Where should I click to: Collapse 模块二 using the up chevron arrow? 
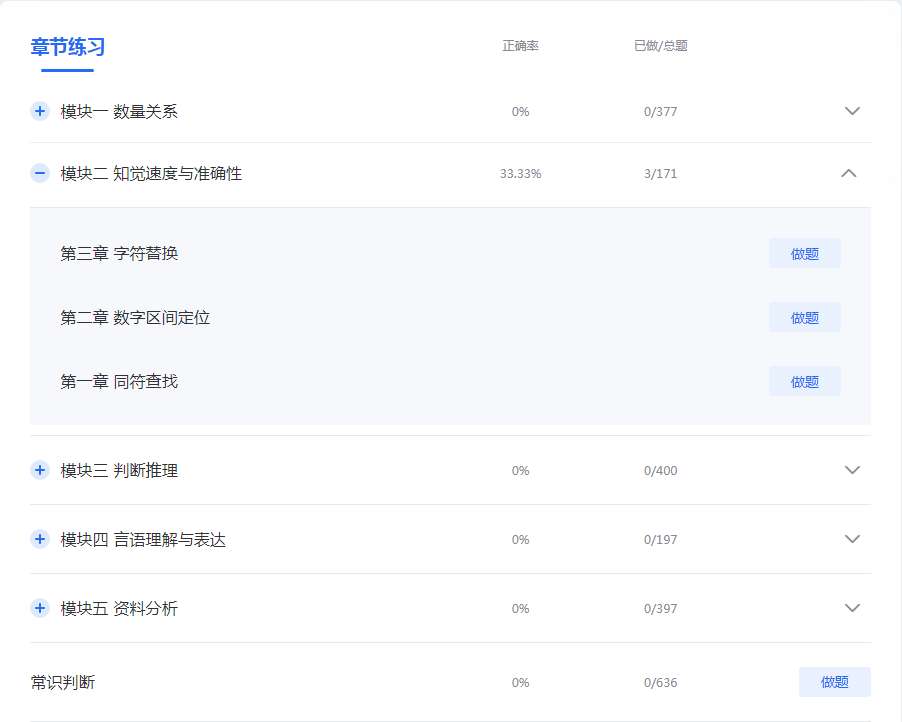point(849,173)
